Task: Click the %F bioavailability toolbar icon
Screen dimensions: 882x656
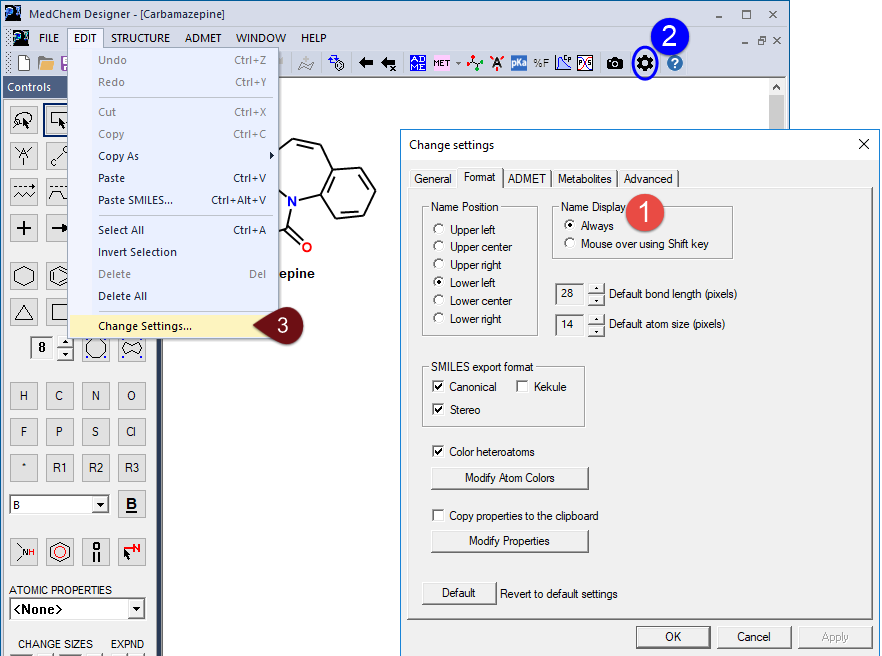Action: 541,63
